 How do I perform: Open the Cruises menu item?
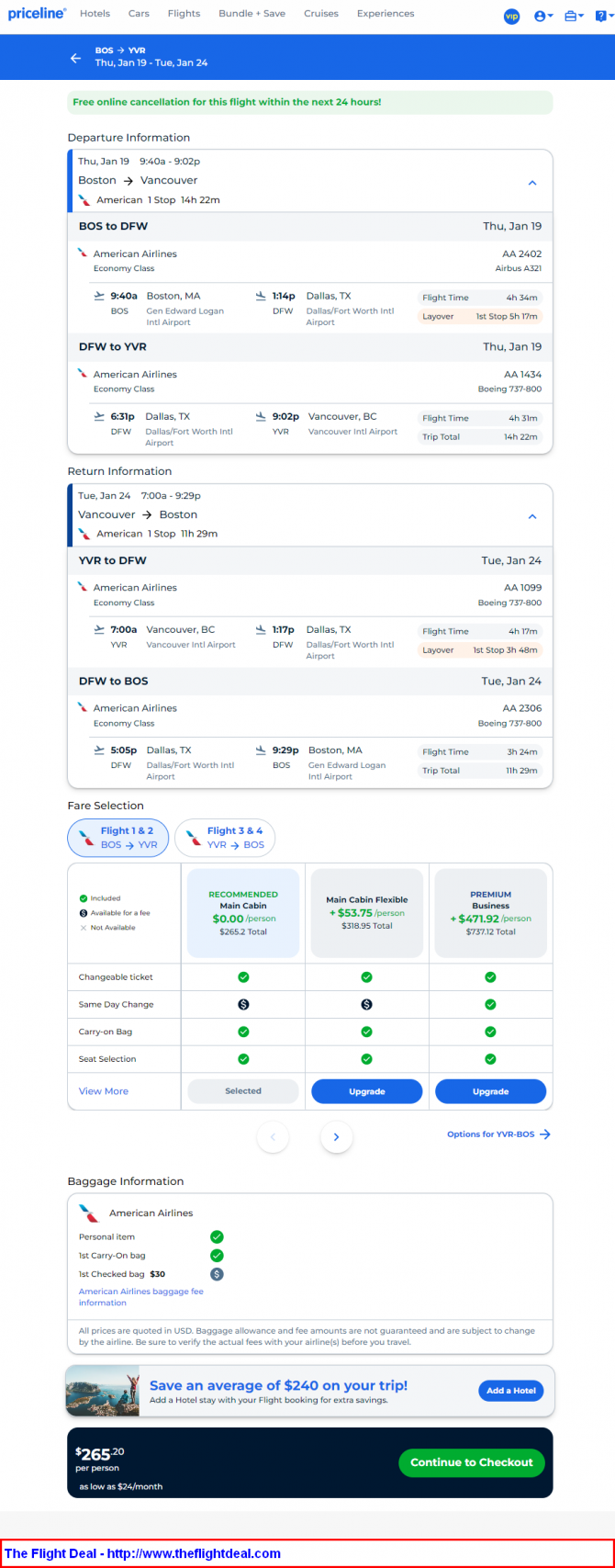tap(320, 14)
